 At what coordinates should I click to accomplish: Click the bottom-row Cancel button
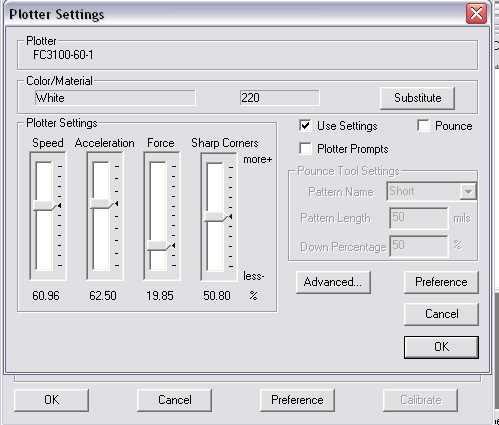pos(174,400)
